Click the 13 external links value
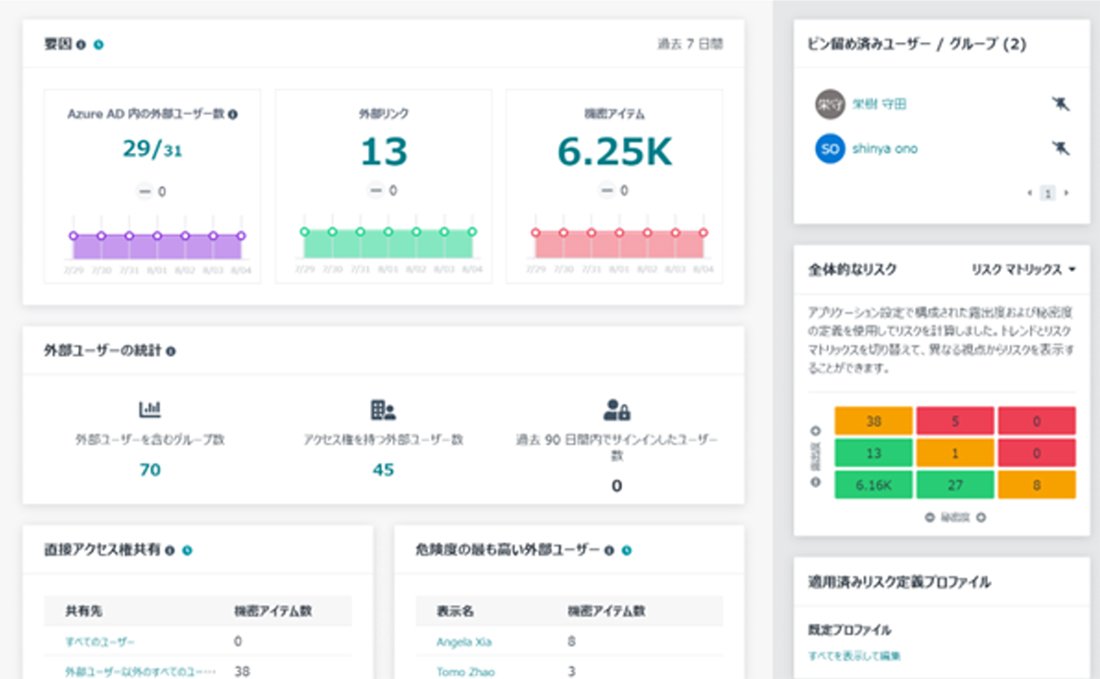The height and width of the screenshot is (679, 1100). [x=384, y=152]
